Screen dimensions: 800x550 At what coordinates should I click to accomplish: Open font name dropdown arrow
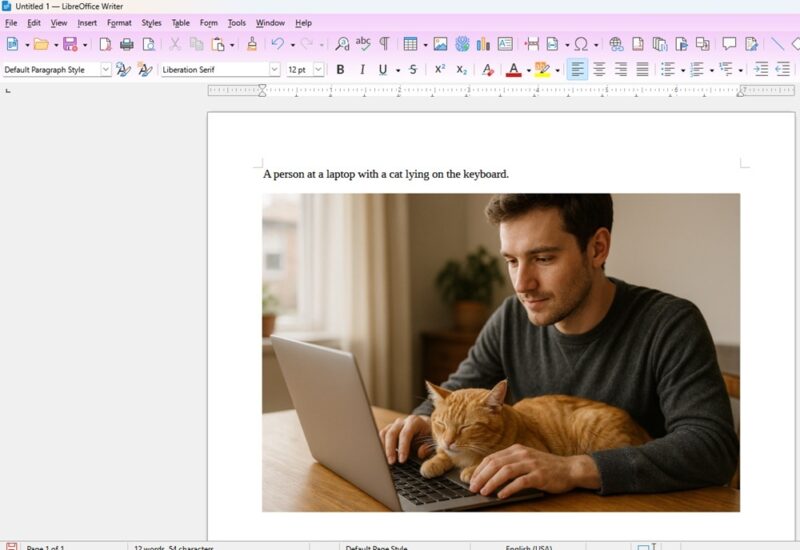(x=274, y=69)
